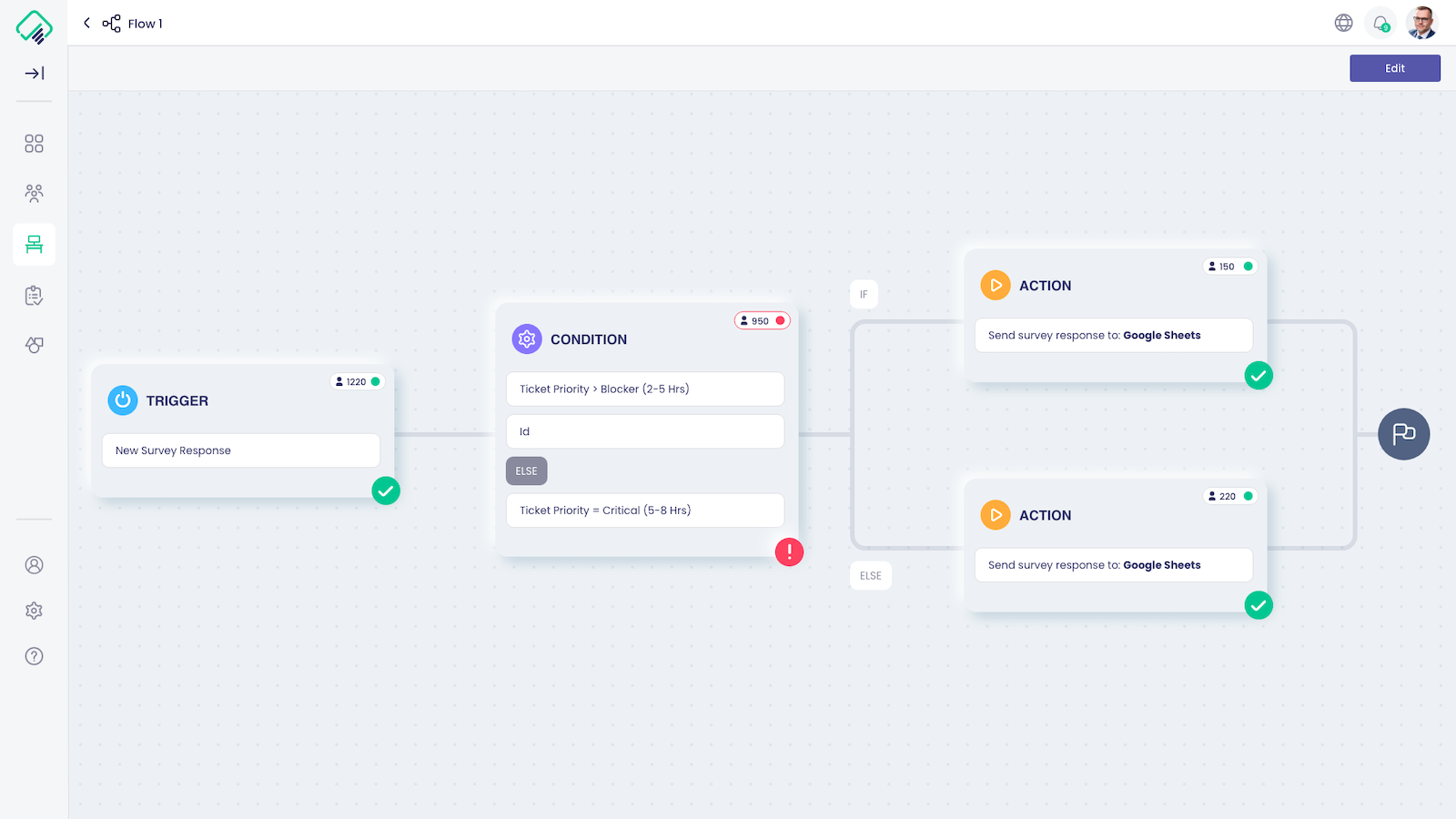Click the play icon on the top ACTION node

(x=996, y=285)
